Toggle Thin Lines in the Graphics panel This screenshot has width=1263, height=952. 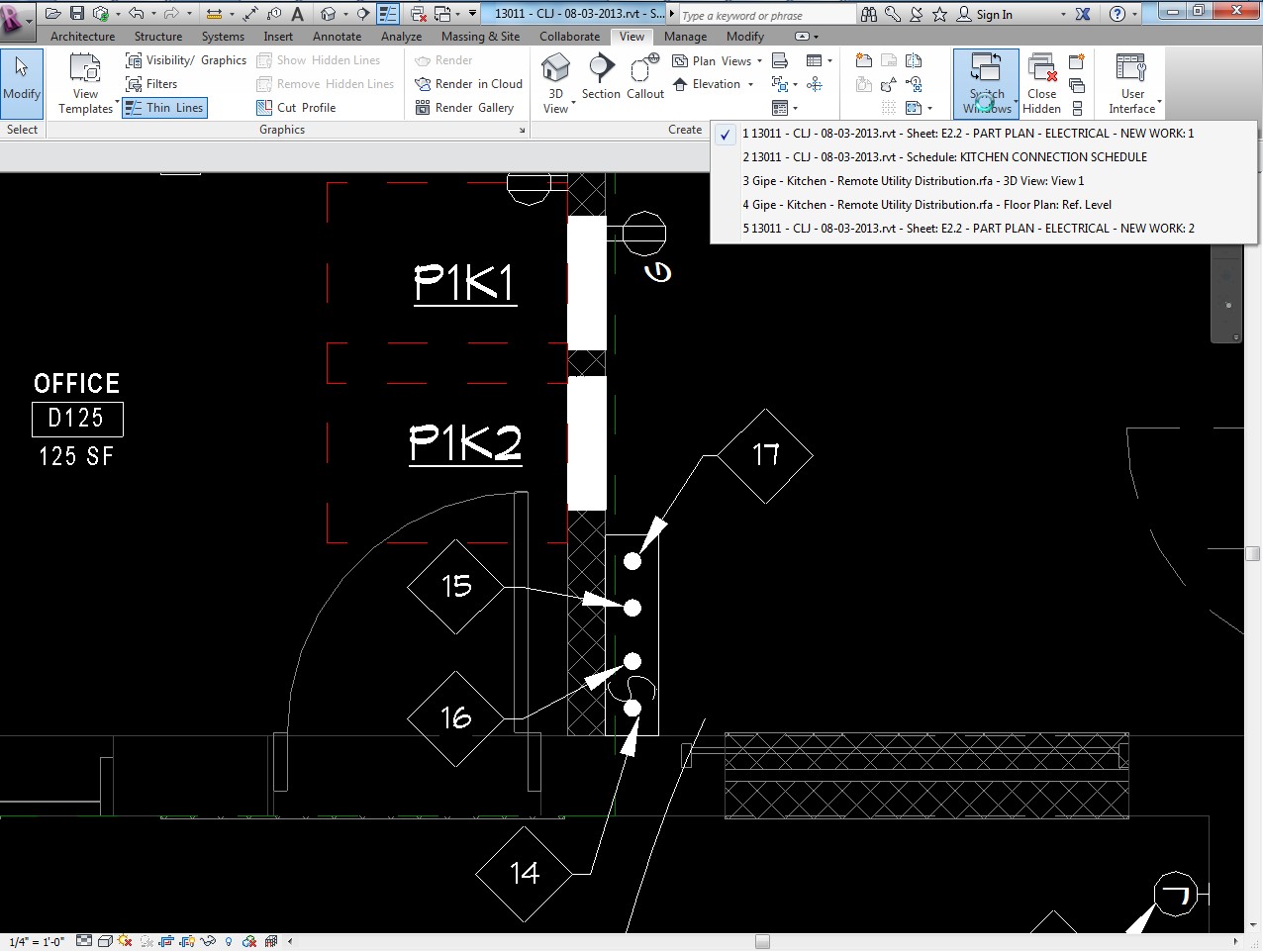pos(165,108)
